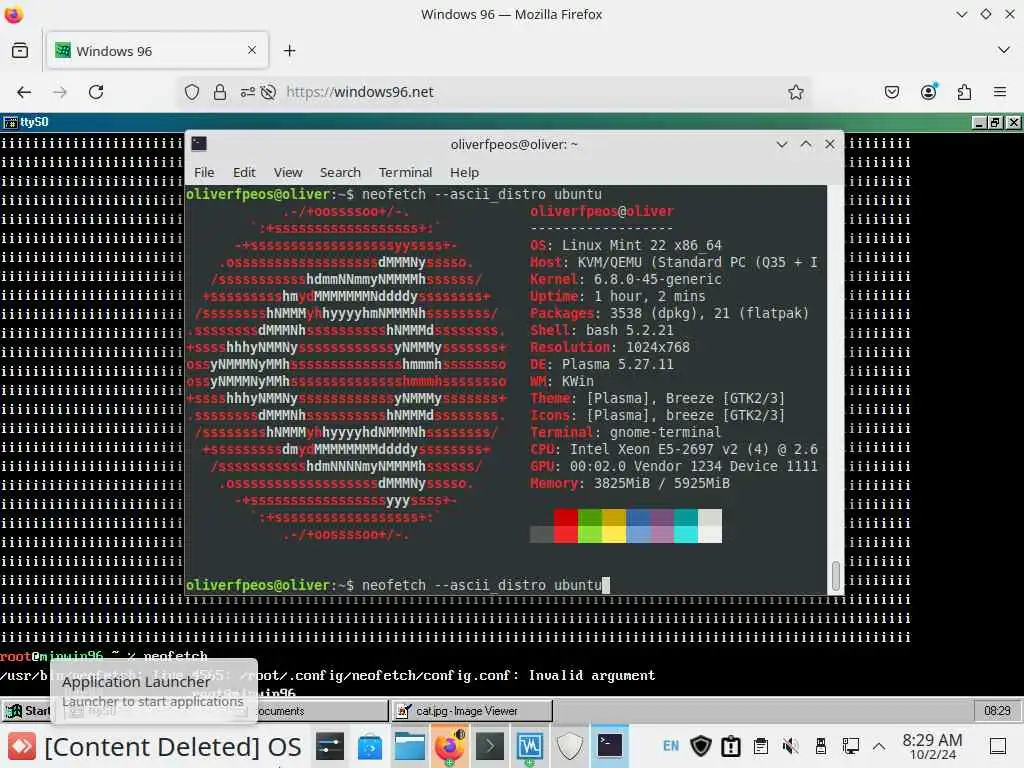Open the notifications tray icon
The width and height of the screenshot is (1024, 768).
(731, 746)
